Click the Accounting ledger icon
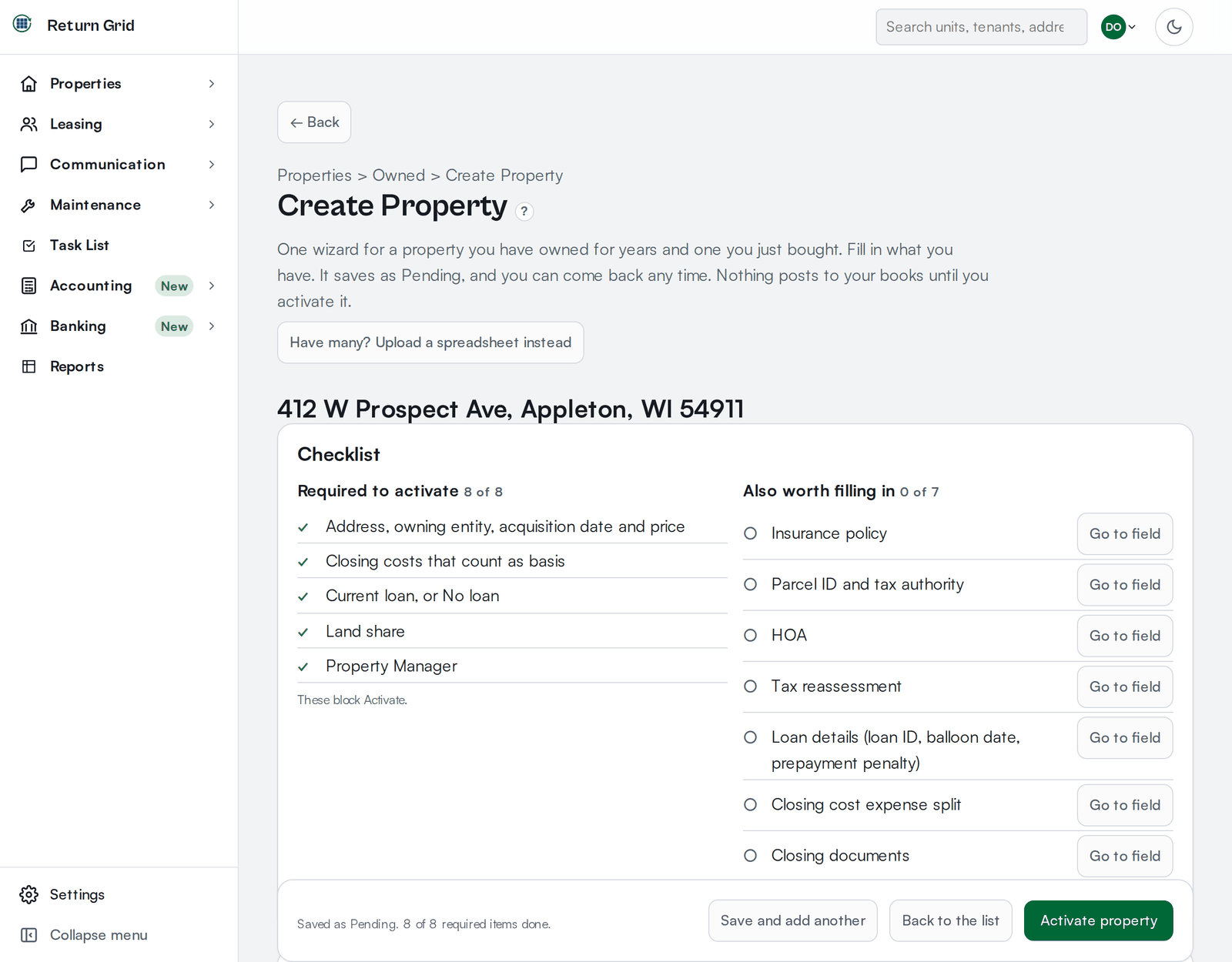This screenshot has height=962, width=1232. tap(29, 286)
